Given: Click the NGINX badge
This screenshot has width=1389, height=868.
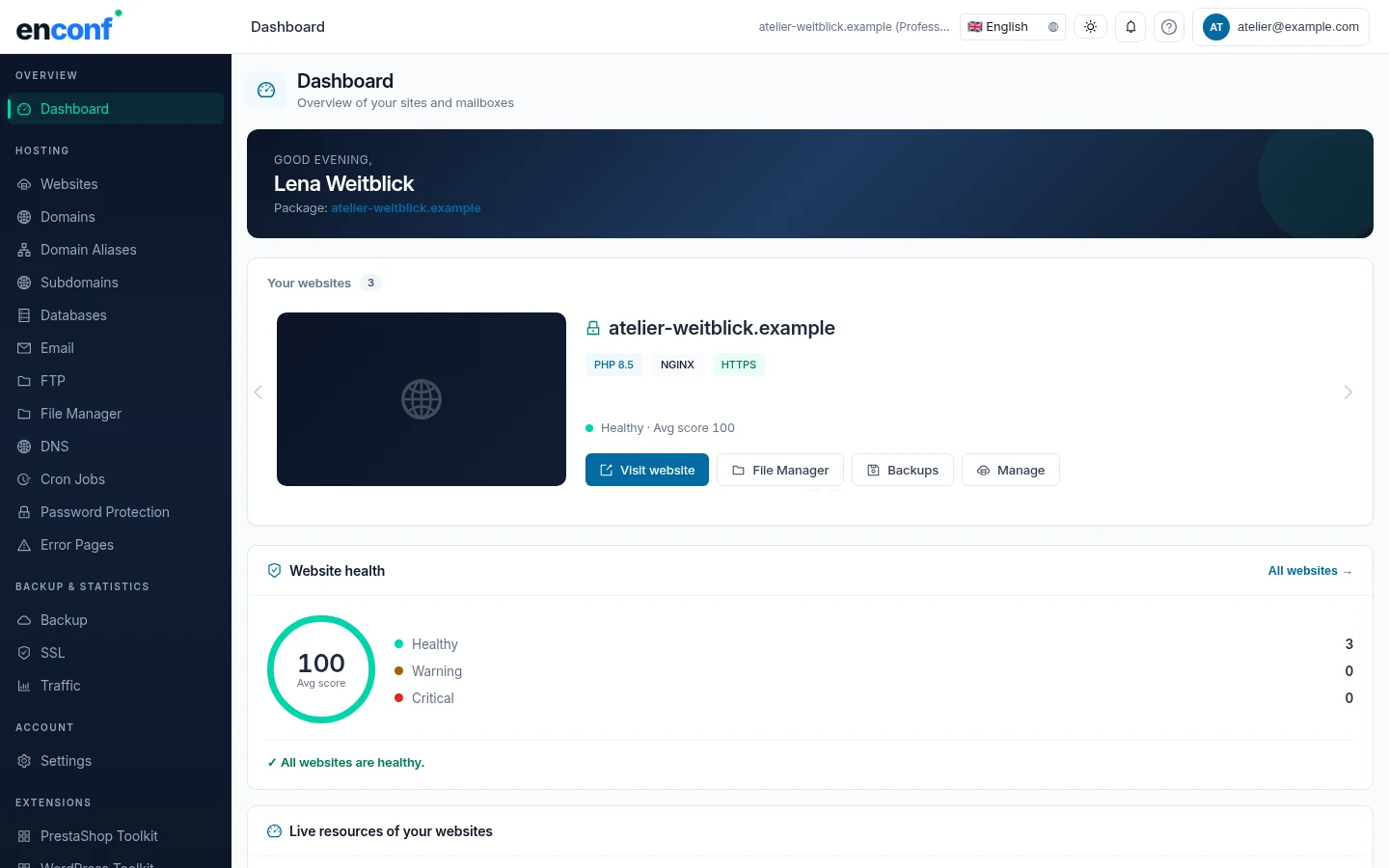Looking at the screenshot, I should tap(677, 365).
